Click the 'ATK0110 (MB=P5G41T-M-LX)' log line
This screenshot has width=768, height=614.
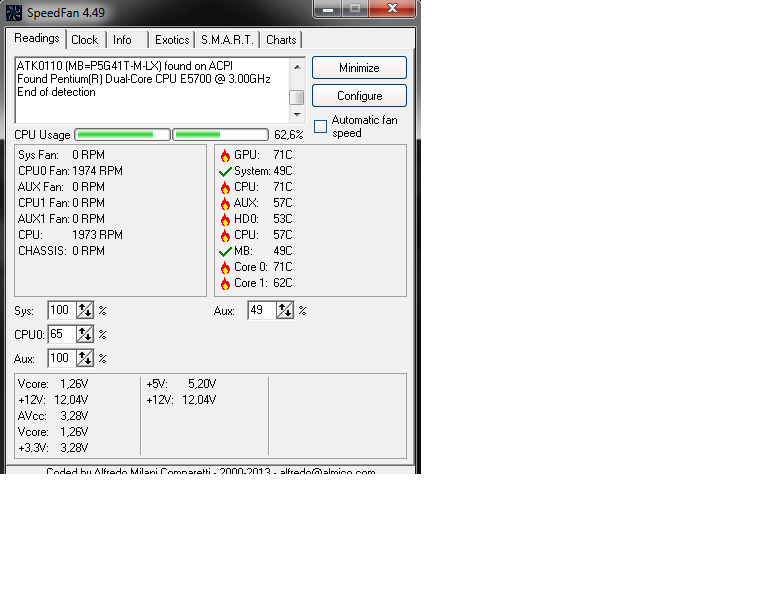click(x=125, y=66)
